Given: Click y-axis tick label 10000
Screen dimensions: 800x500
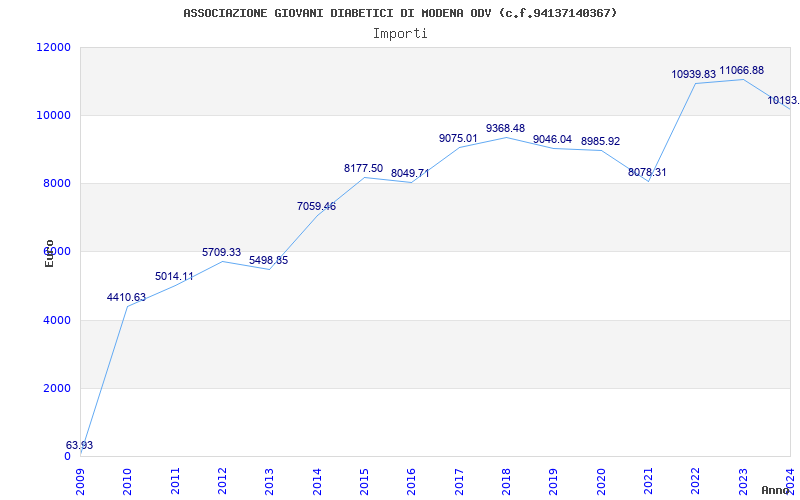Looking at the screenshot, I should pyautogui.click(x=53, y=115).
